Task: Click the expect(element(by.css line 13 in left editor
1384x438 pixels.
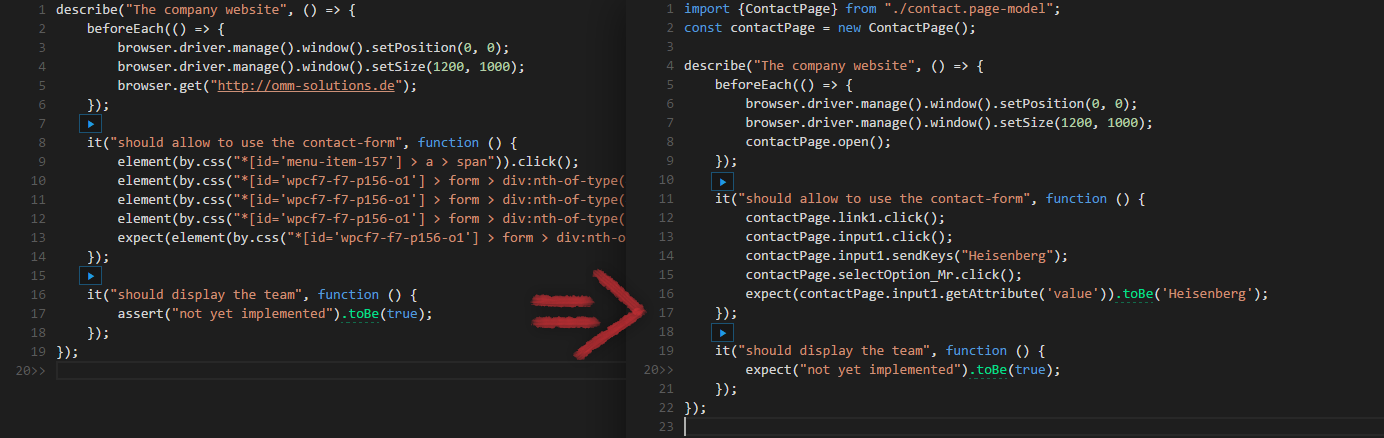Action: 370,238
